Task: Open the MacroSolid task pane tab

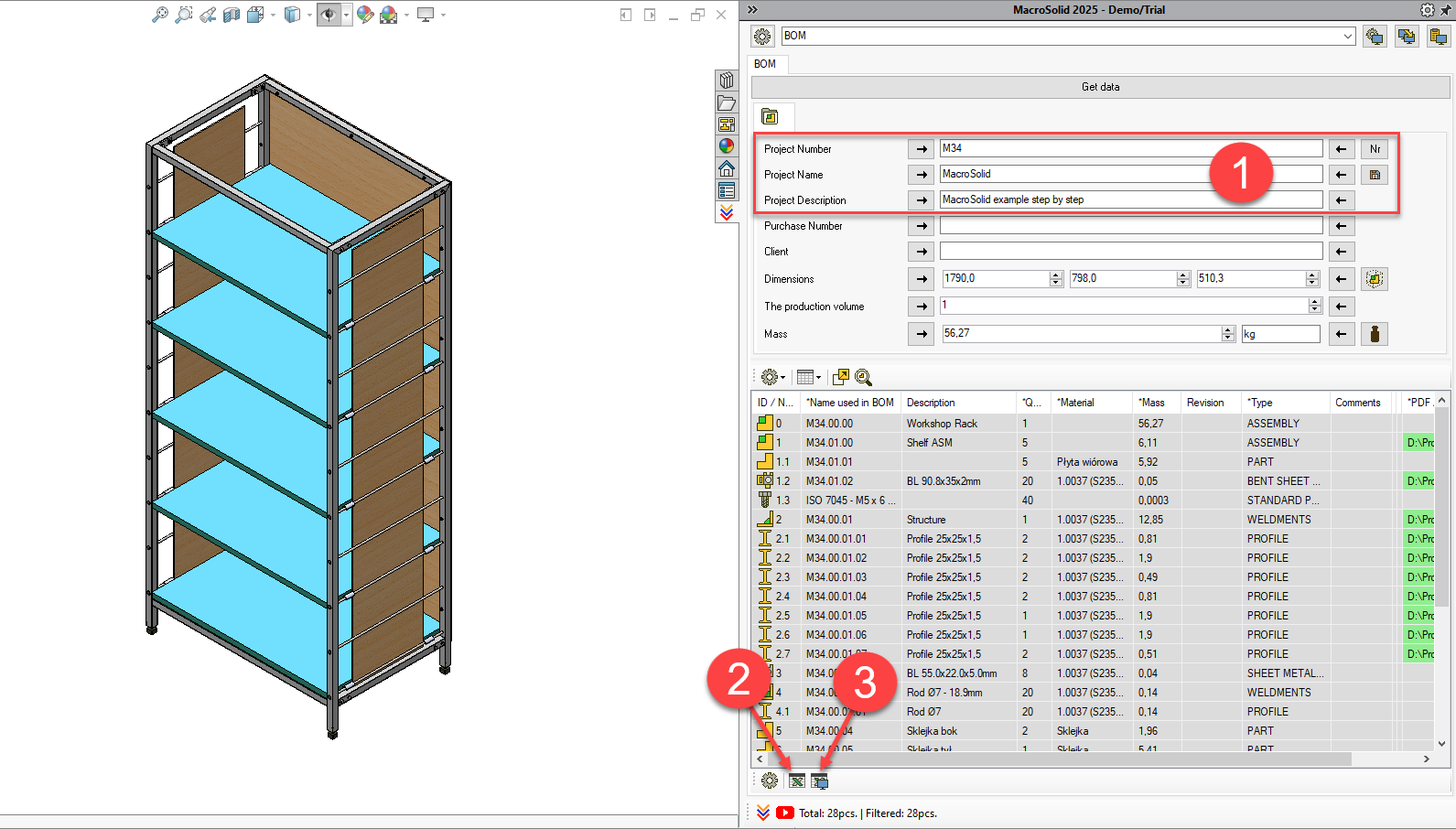Action: tap(727, 212)
